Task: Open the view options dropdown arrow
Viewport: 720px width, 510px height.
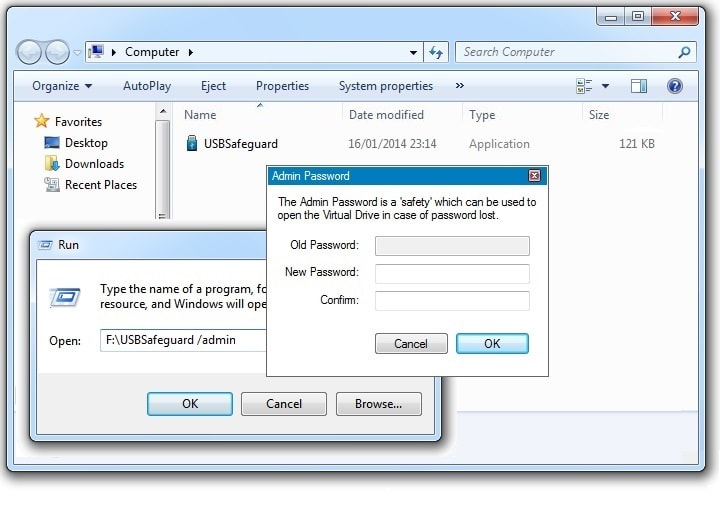Action: pyautogui.click(x=606, y=86)
